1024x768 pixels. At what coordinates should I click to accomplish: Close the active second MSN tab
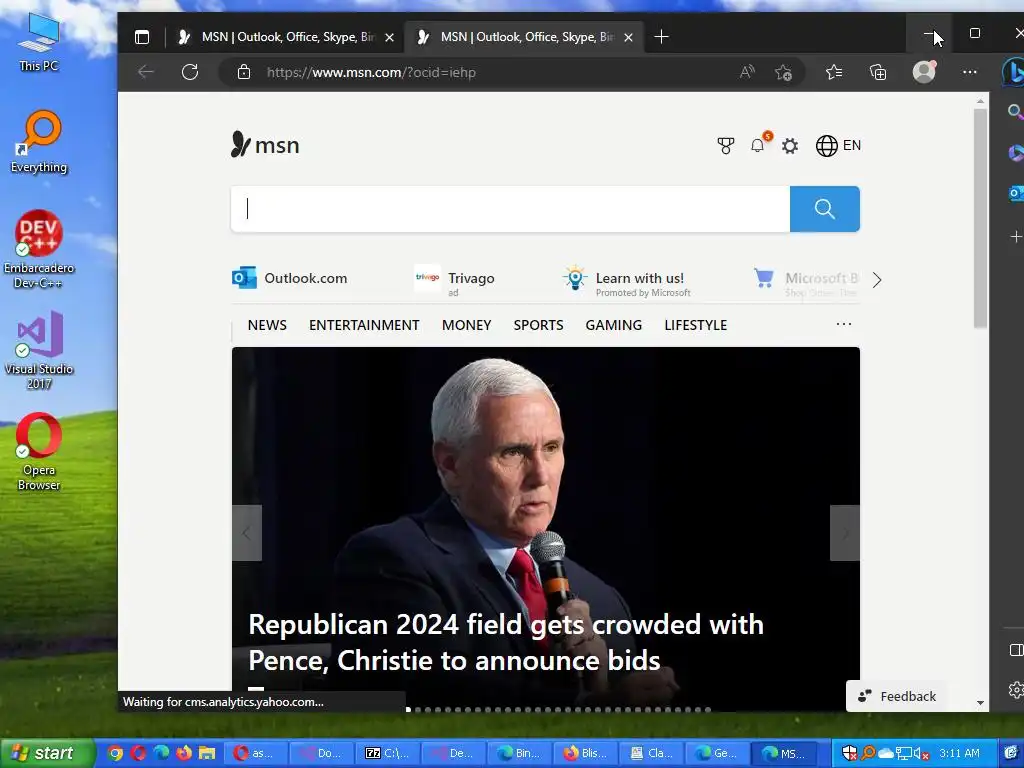(628, 38)
